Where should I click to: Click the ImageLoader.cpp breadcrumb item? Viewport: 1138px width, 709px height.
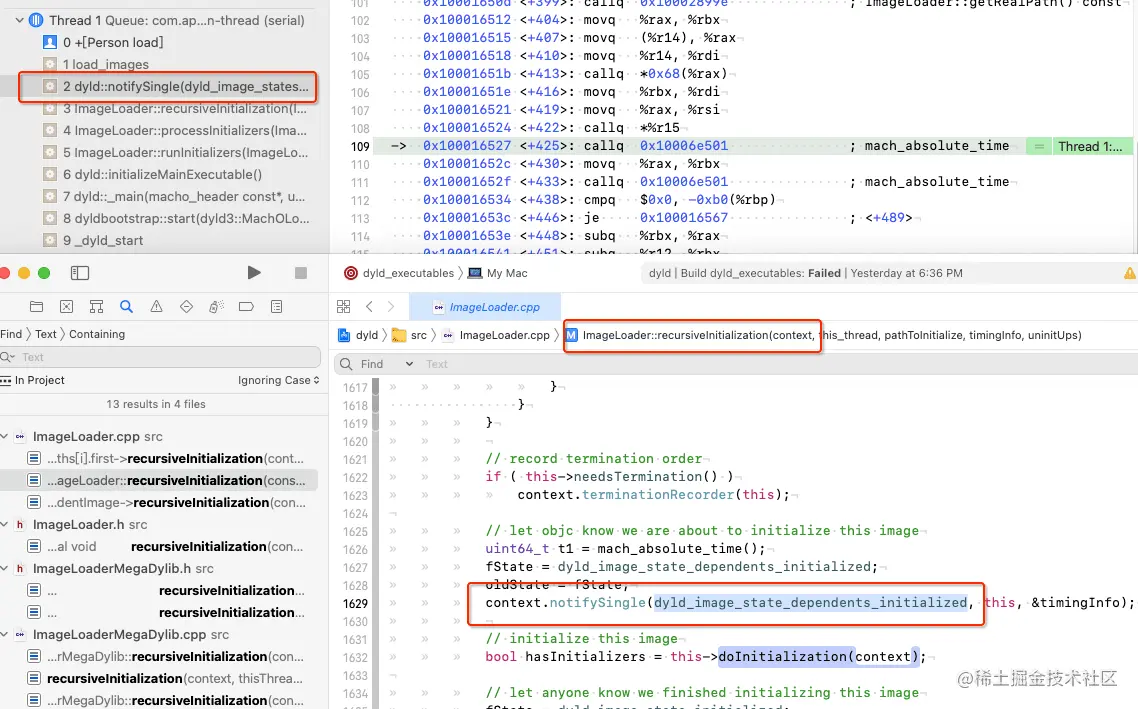[496, 335]
